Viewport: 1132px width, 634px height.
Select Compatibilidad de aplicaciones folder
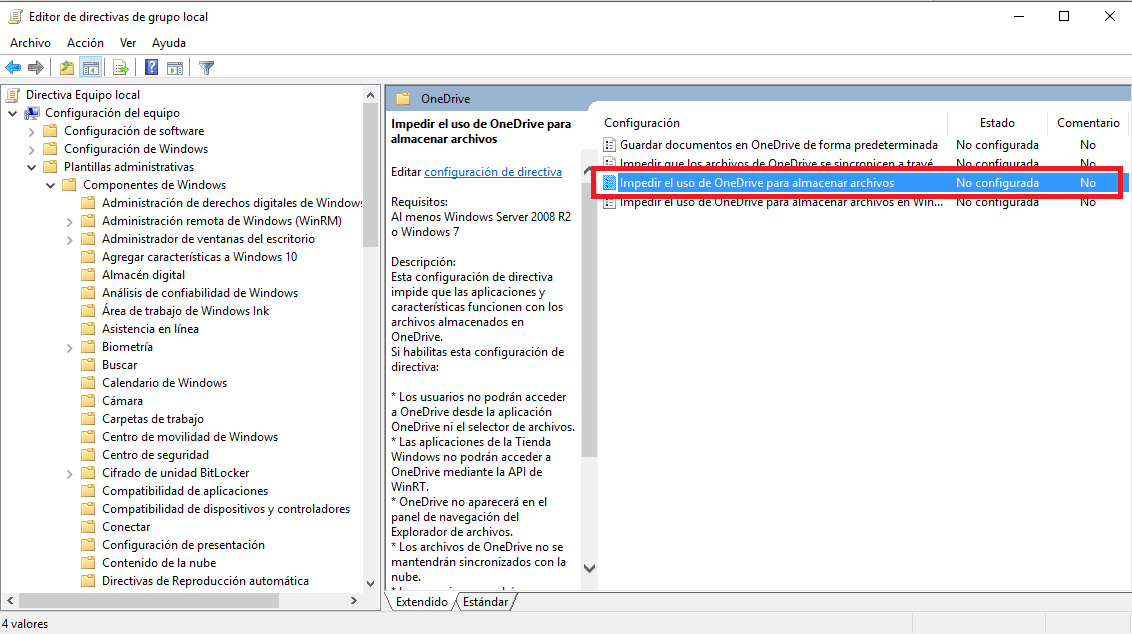tap(185, 491)
